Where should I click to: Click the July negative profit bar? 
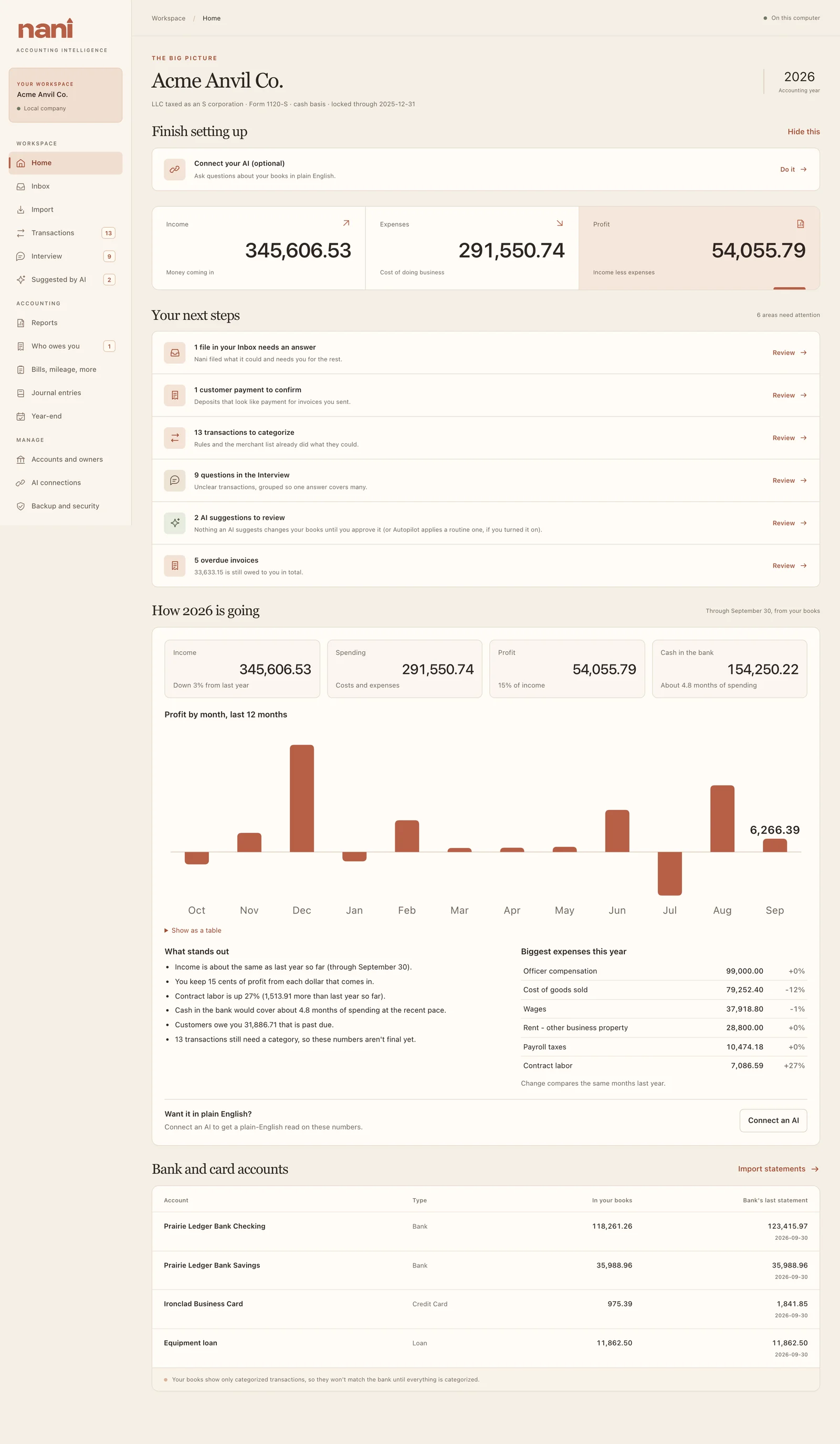pos(669,874)
